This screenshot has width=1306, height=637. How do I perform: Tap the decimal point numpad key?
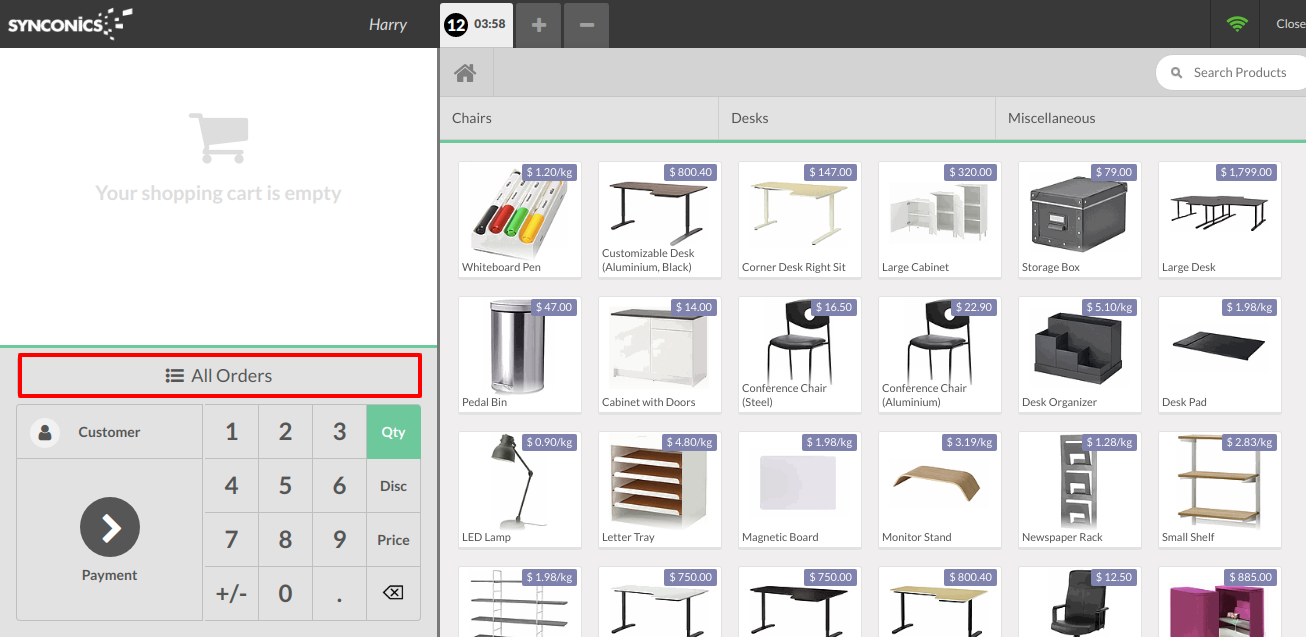(339, 594)
